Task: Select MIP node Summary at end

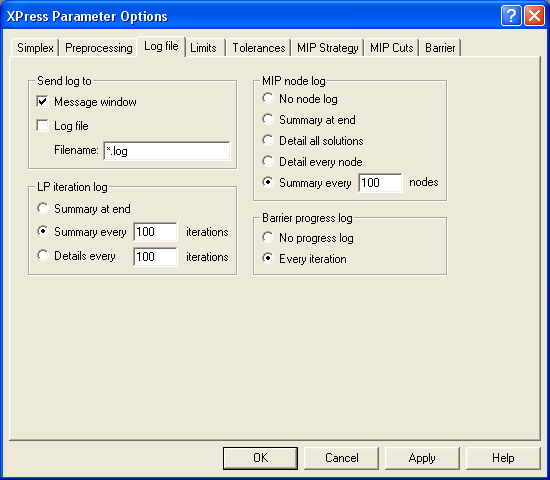Action: click(268, 120)
